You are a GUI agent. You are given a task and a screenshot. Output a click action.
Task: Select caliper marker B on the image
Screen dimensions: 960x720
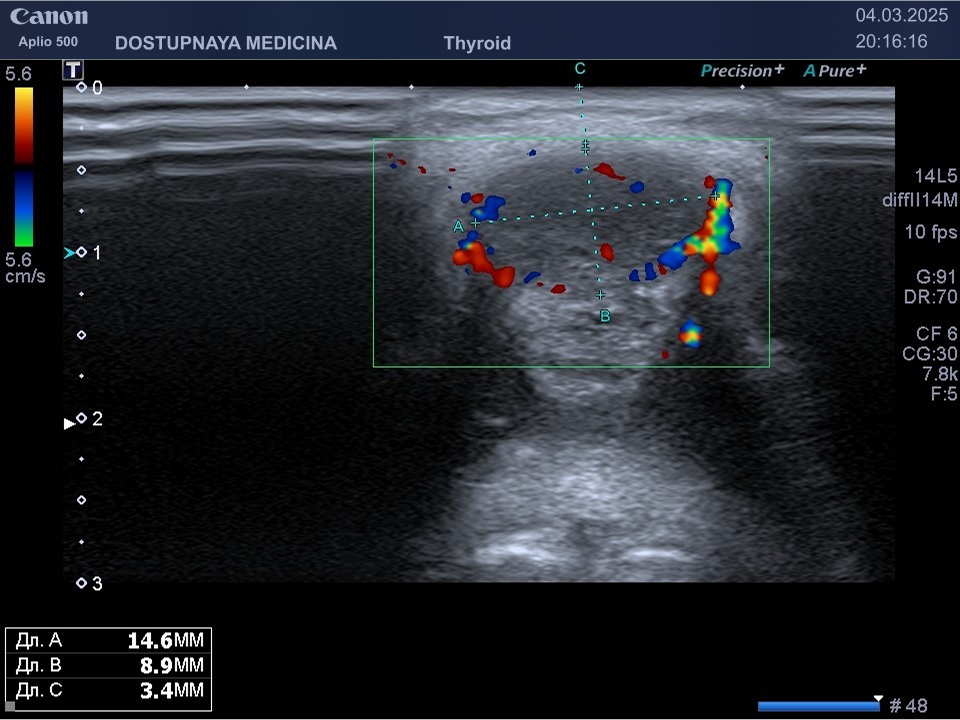point(605,316)
